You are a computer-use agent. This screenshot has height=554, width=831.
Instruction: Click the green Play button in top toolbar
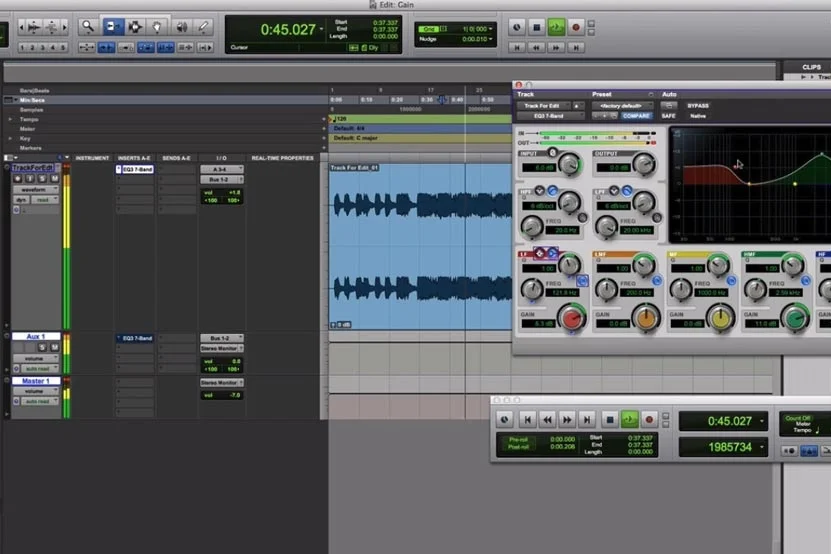[x=556, y=27]
